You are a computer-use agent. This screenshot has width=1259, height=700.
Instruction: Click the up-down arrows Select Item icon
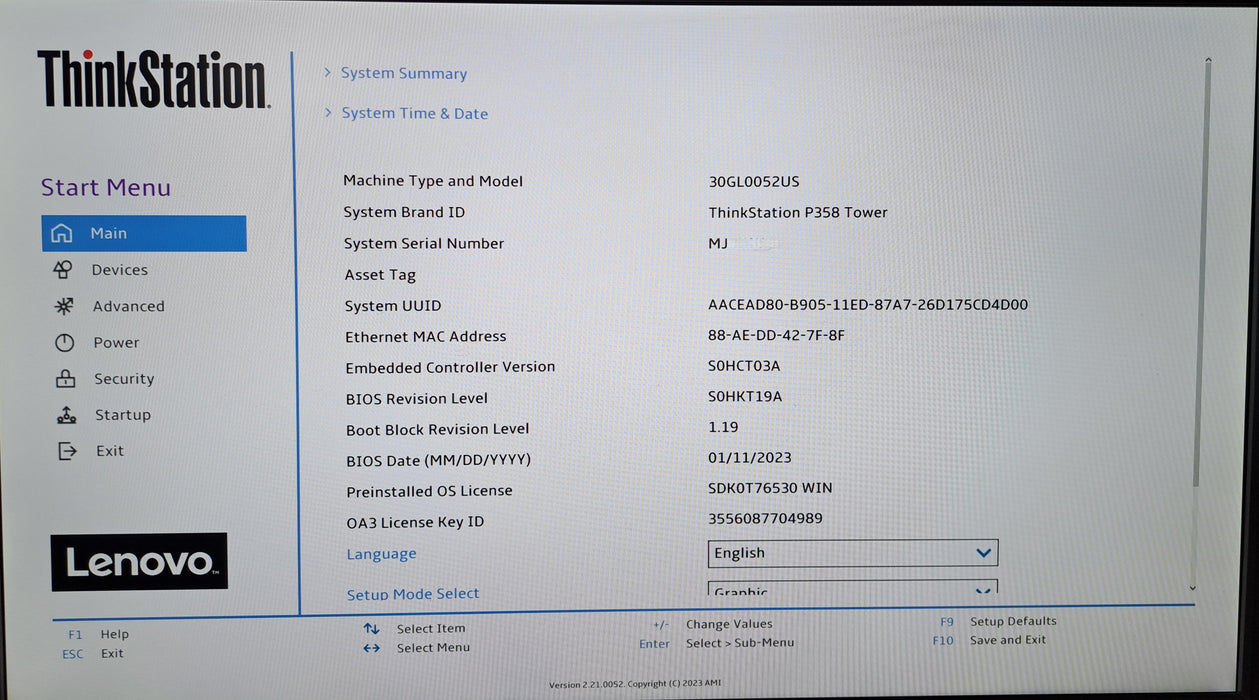click(x=371, y=629)
